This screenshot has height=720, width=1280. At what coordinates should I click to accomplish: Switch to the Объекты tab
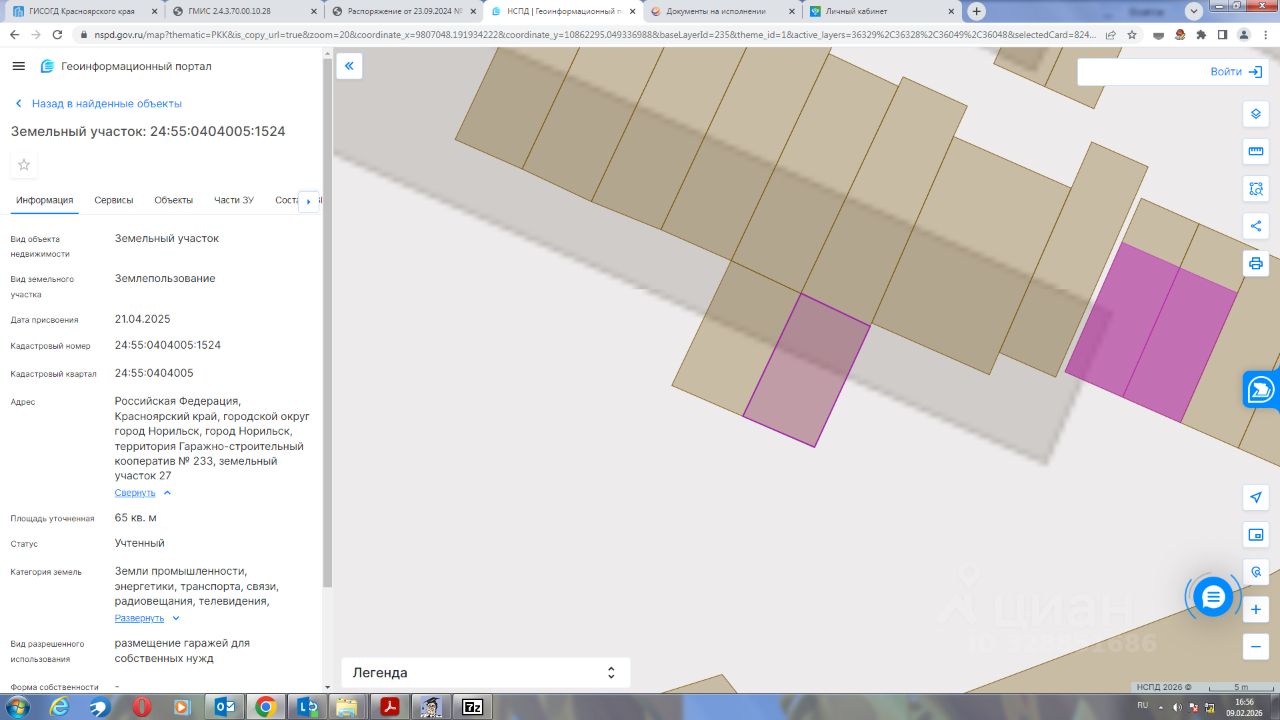tap(174, 200)
